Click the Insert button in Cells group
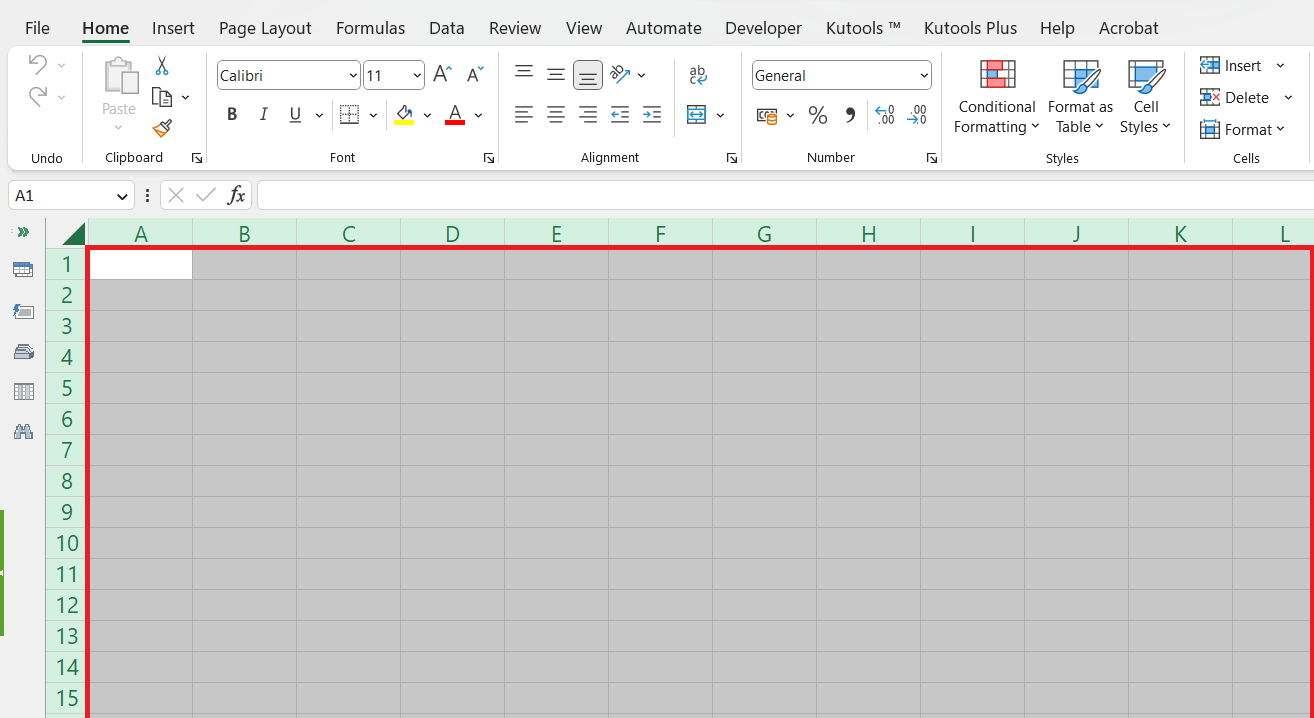1314x718 pixels. click(1235, 65)
